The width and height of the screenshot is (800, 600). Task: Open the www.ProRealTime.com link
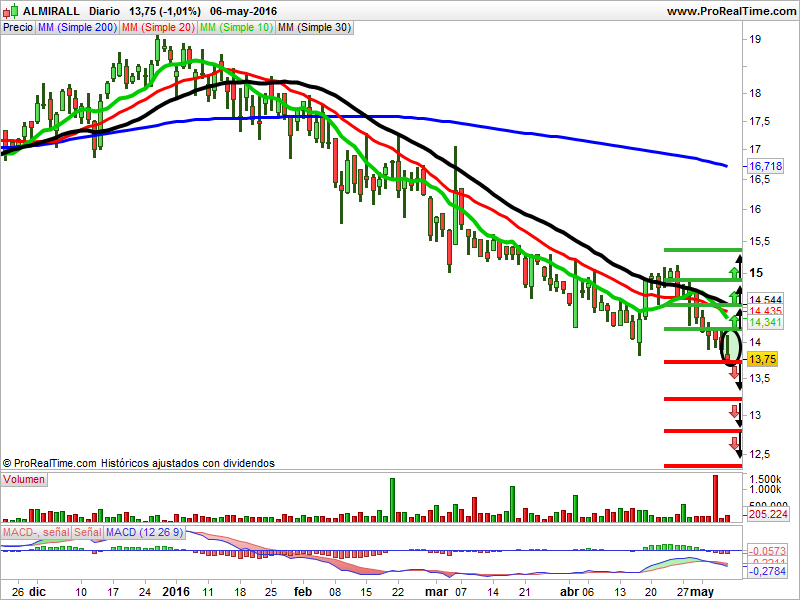pos(731,11)
